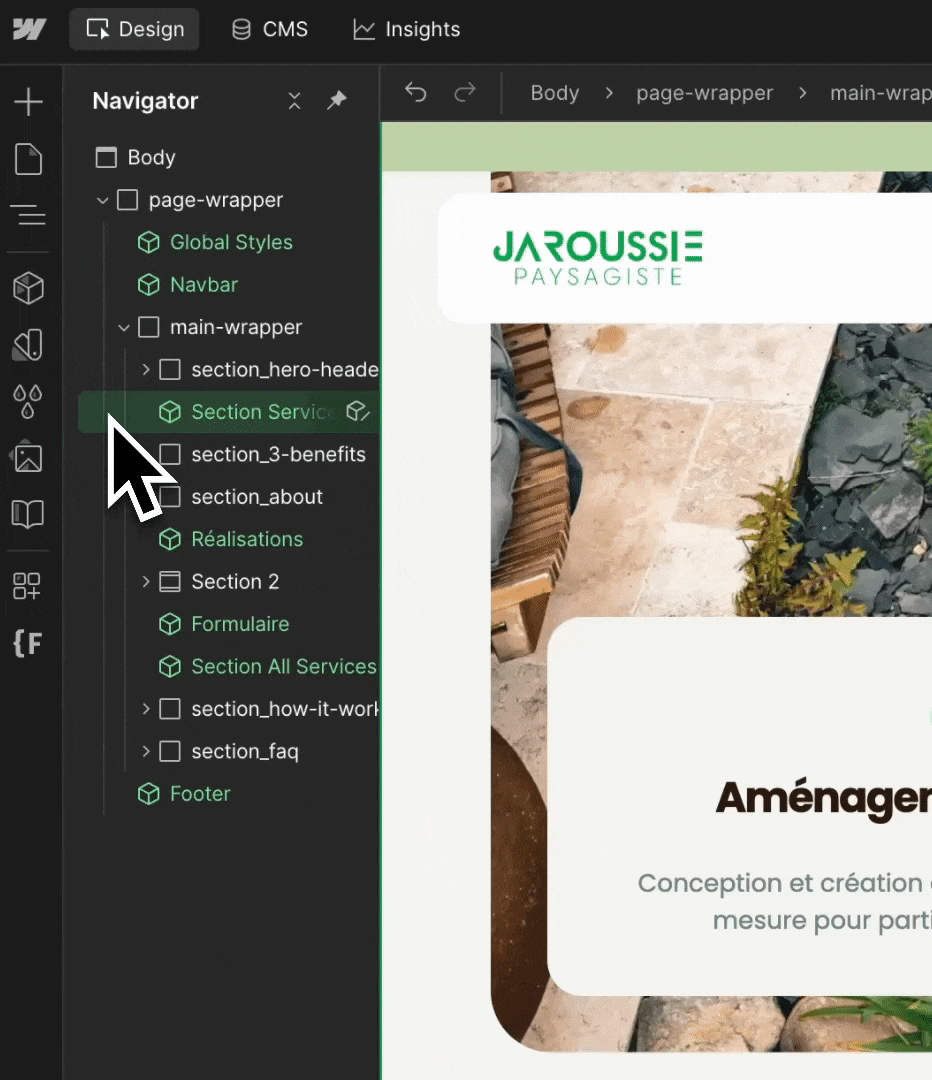932x1080 pixels.
Task: Expand the section_hero-header node
Action: coord(145,370)
